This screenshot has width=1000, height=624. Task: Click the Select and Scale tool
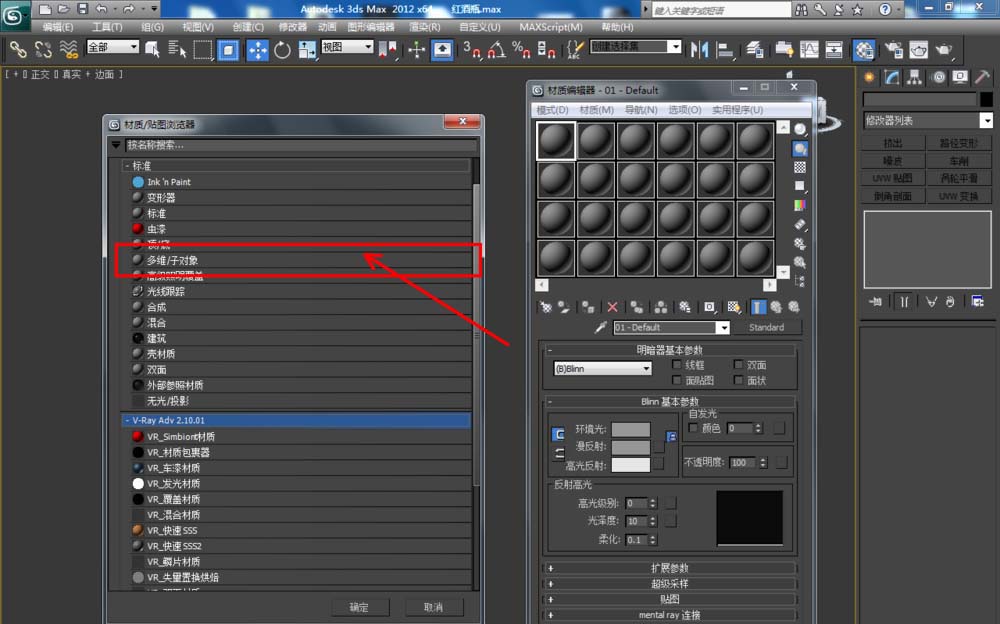pos(307,50)
